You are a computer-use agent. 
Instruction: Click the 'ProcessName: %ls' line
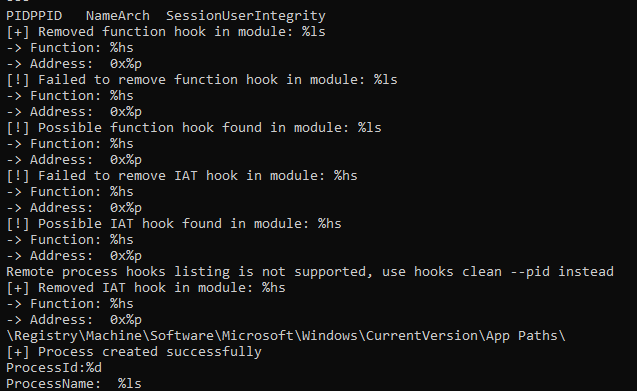[x=74, y=384]
